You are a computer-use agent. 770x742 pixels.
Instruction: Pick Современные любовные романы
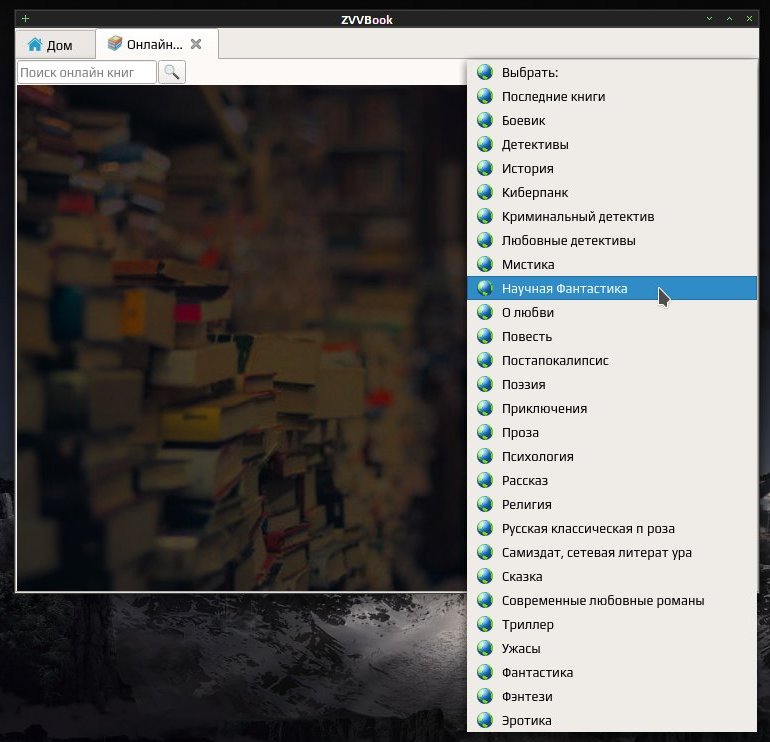coord(612,601)
